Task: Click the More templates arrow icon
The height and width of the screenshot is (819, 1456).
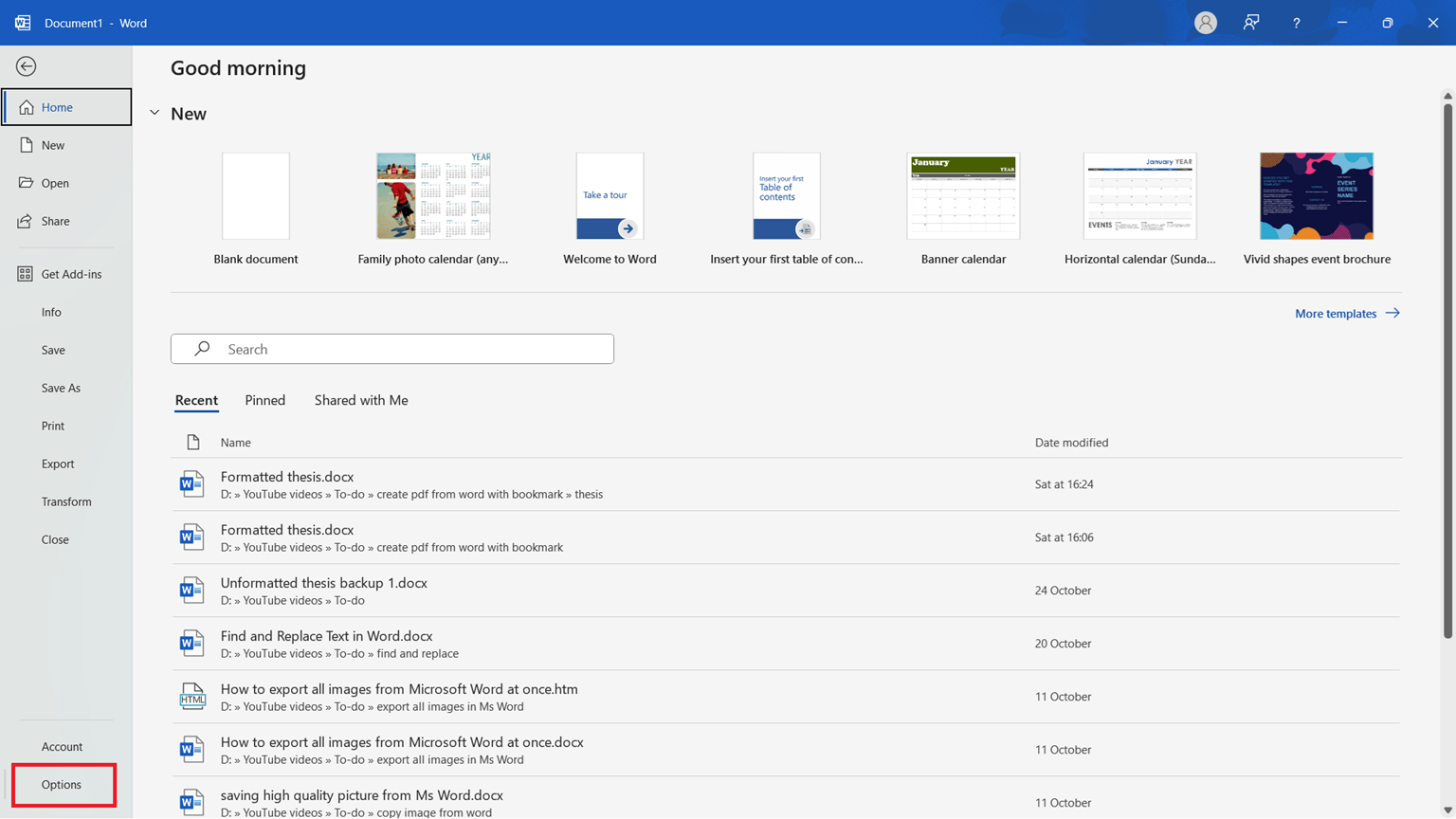Action: 1392,313
